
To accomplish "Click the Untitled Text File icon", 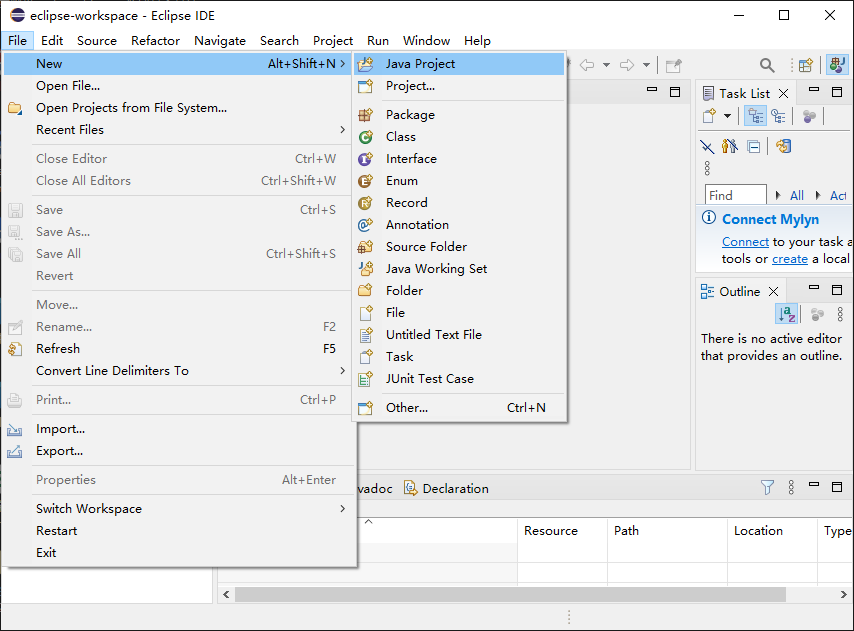I will (x=365, y=335).
